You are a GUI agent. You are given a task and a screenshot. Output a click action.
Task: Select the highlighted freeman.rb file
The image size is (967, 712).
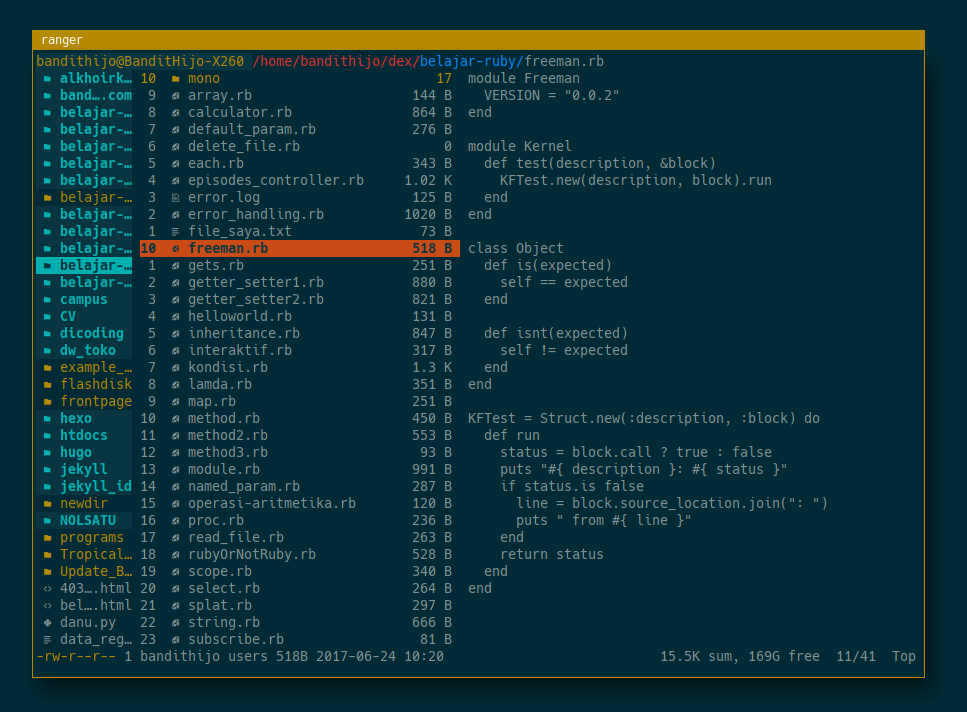click(228, 248)
